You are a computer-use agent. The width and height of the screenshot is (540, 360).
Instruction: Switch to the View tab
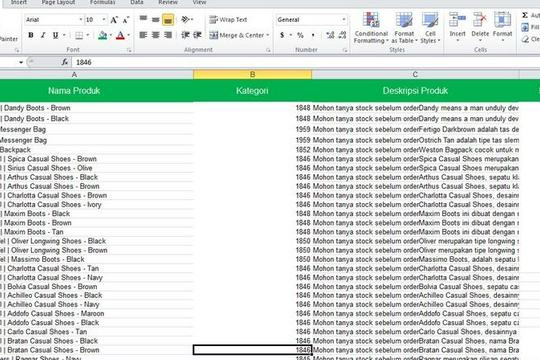pos(199,2)
